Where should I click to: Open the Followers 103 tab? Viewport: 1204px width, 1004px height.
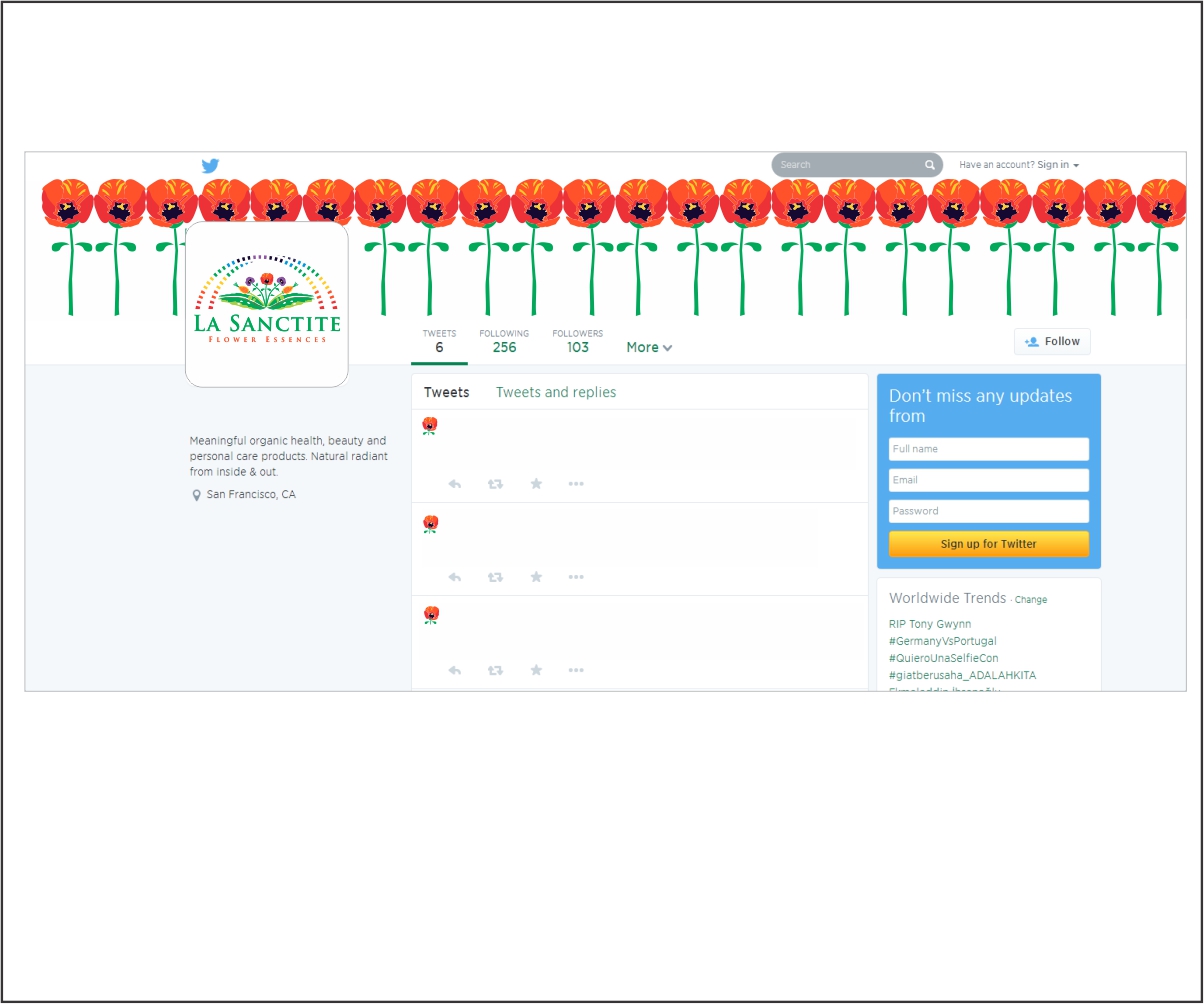click(x=578, y=342)
